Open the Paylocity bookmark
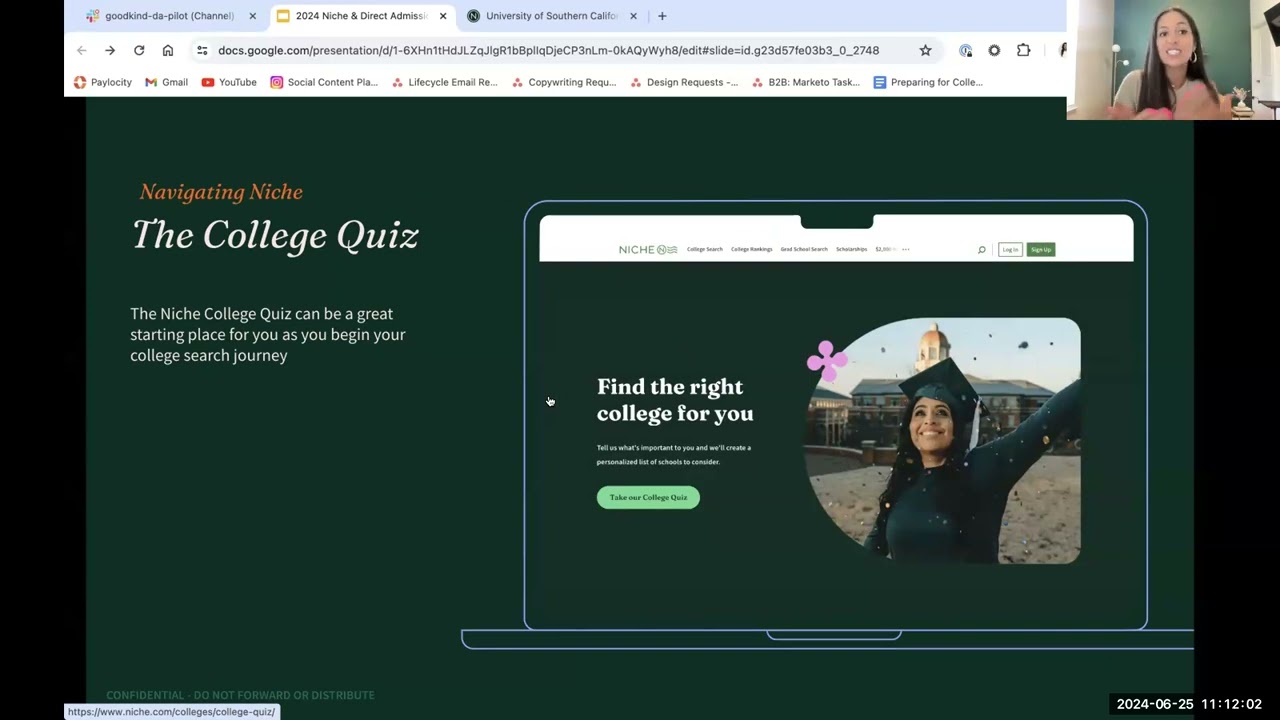This screenshot has width=1280, height=720. 103,82
